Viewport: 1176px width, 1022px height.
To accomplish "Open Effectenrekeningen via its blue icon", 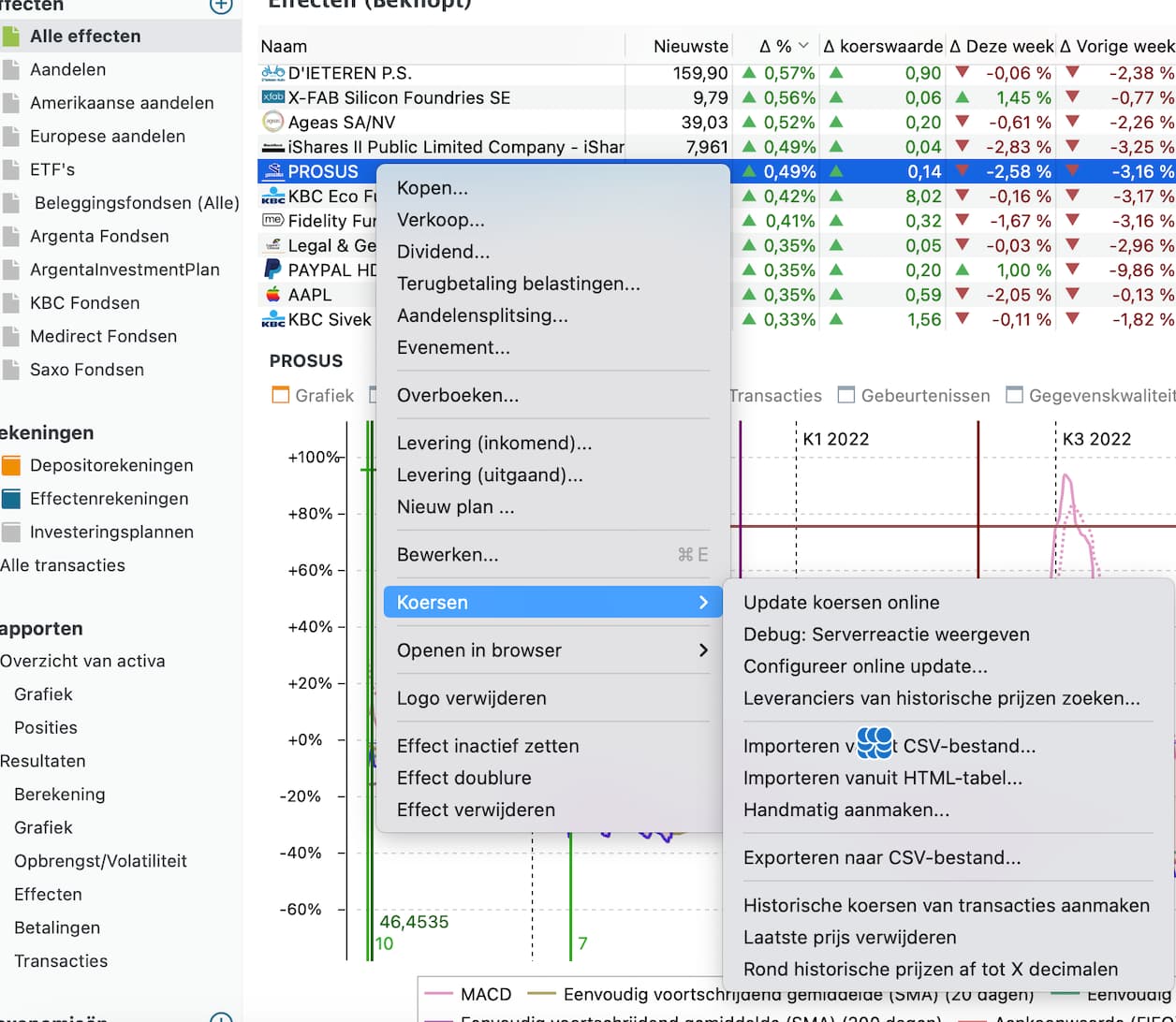I will coord(11,499).
